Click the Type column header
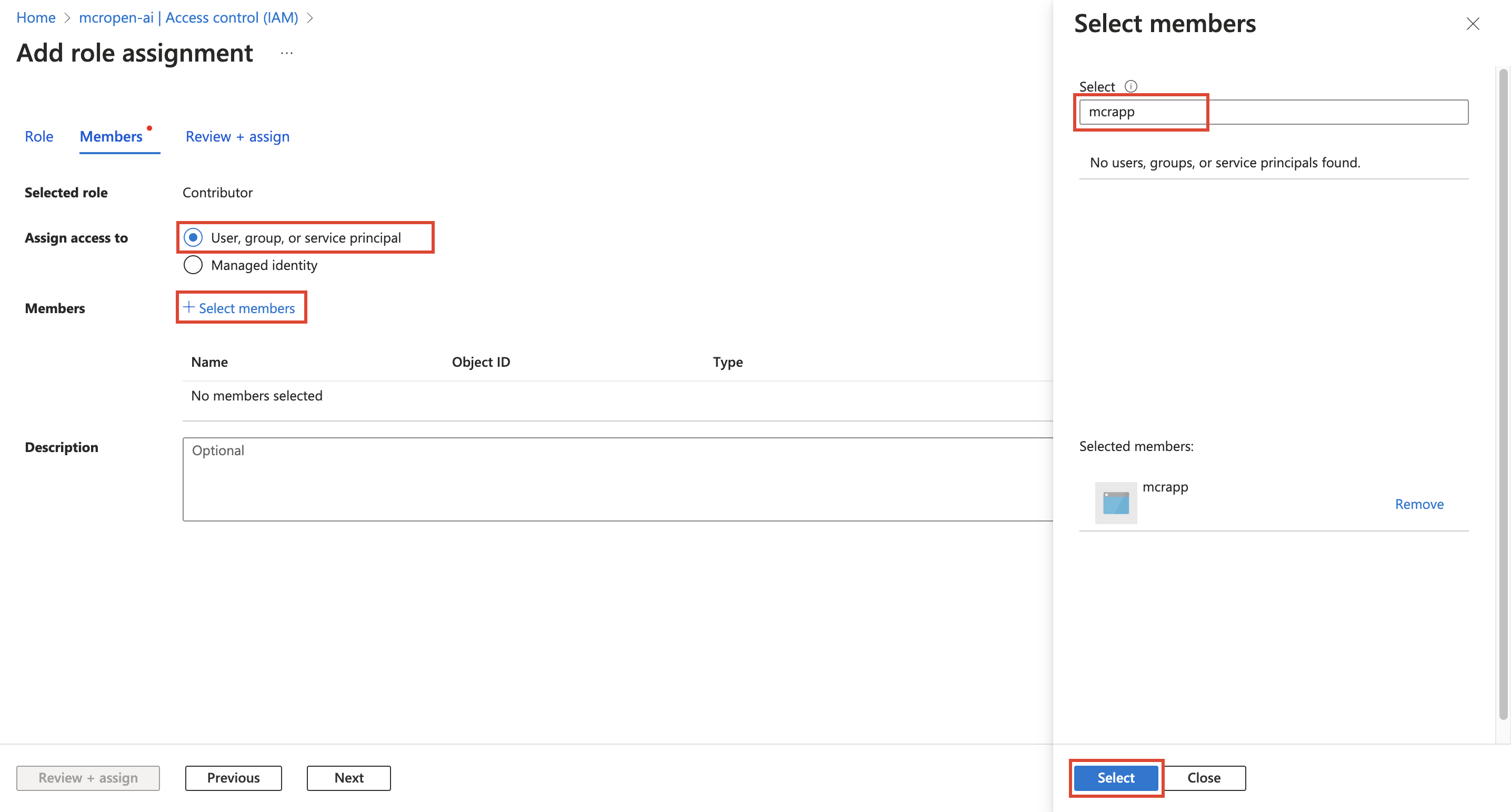 728,362
